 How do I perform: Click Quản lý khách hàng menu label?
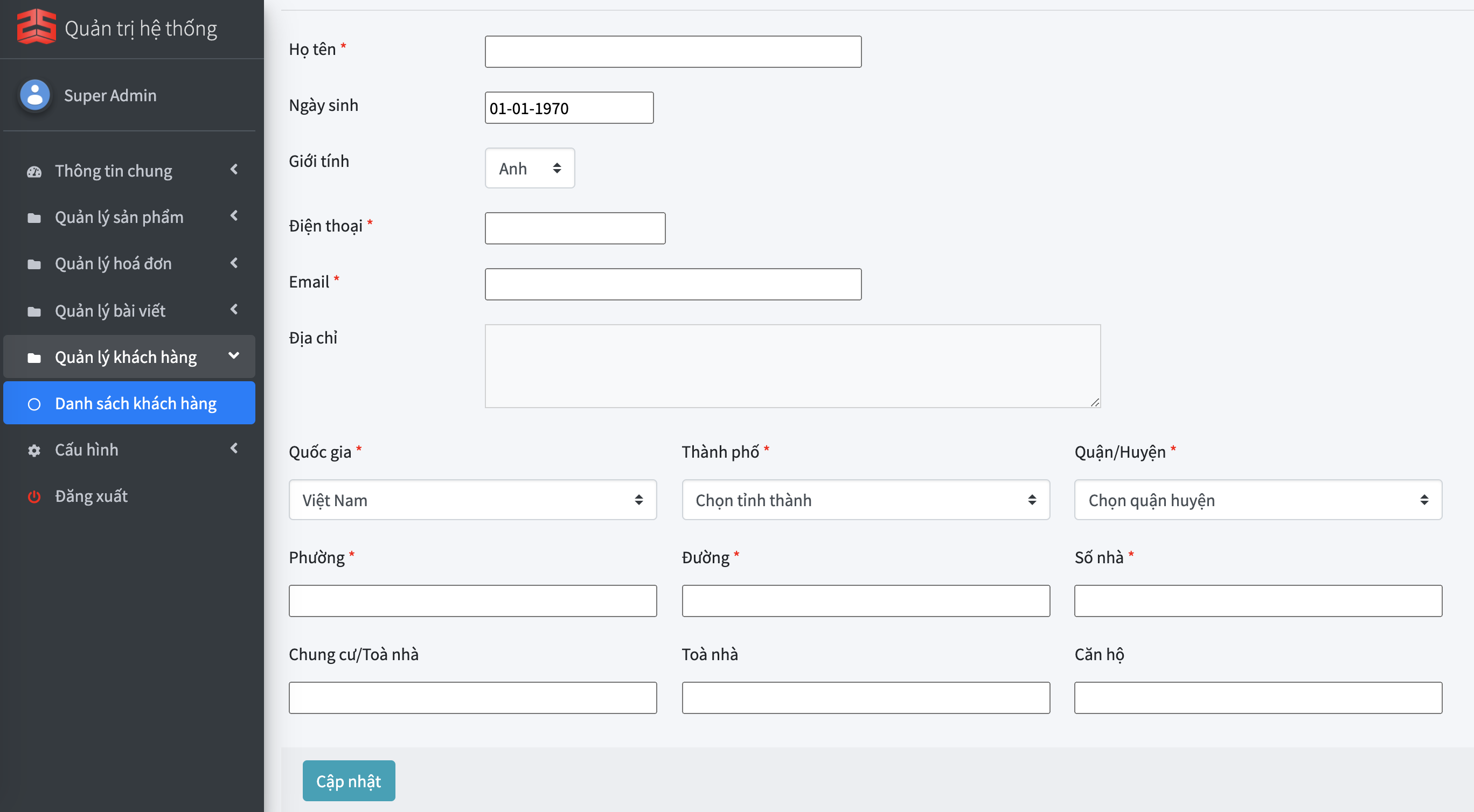pos(126,358)
